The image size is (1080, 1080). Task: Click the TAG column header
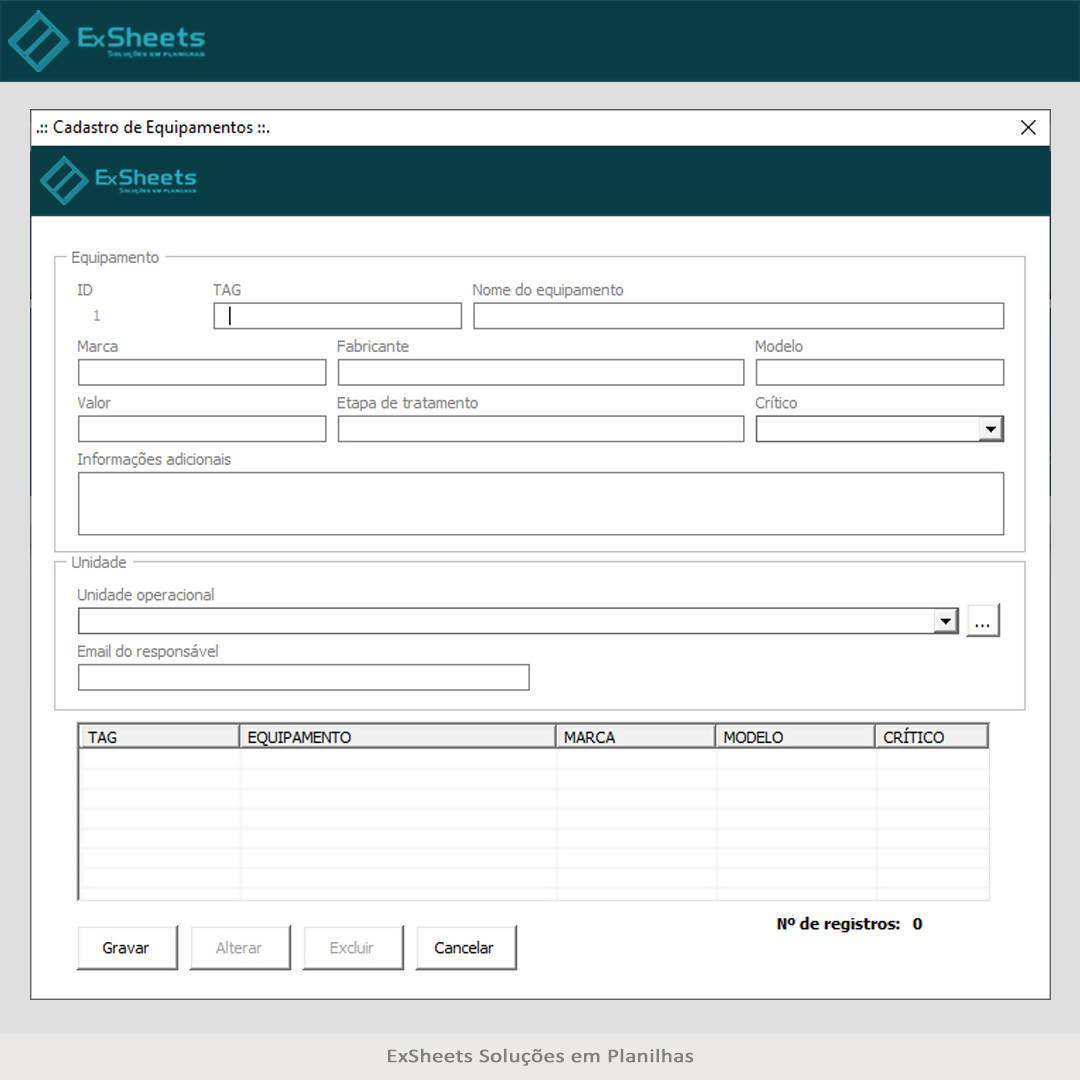tap(159, 737)
